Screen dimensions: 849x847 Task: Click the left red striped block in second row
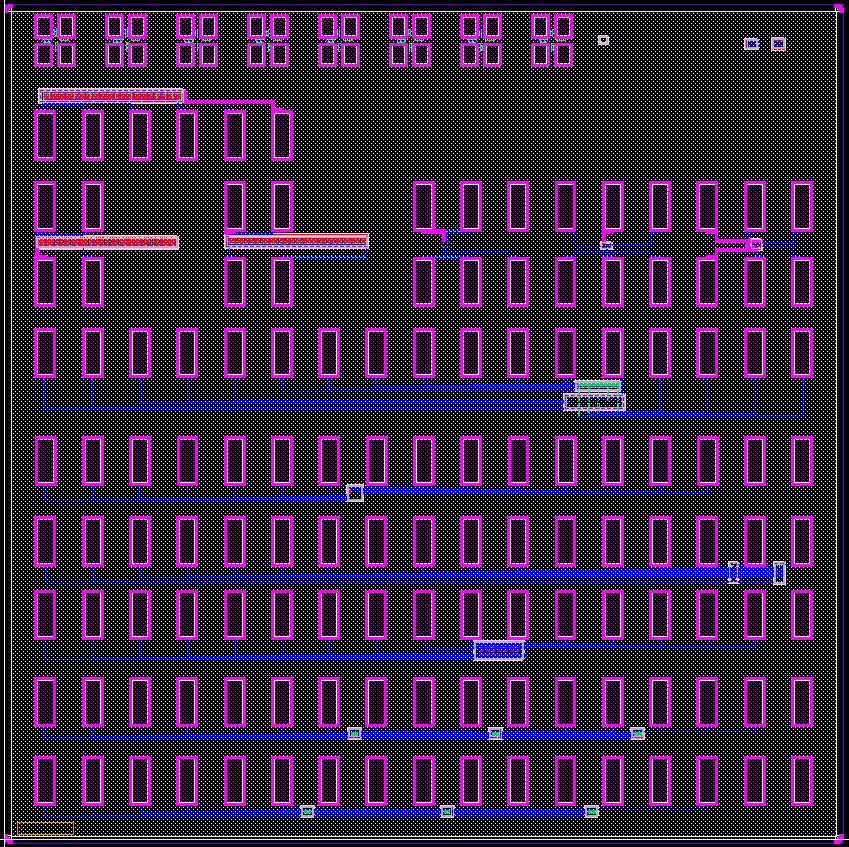tap(107, 242)
